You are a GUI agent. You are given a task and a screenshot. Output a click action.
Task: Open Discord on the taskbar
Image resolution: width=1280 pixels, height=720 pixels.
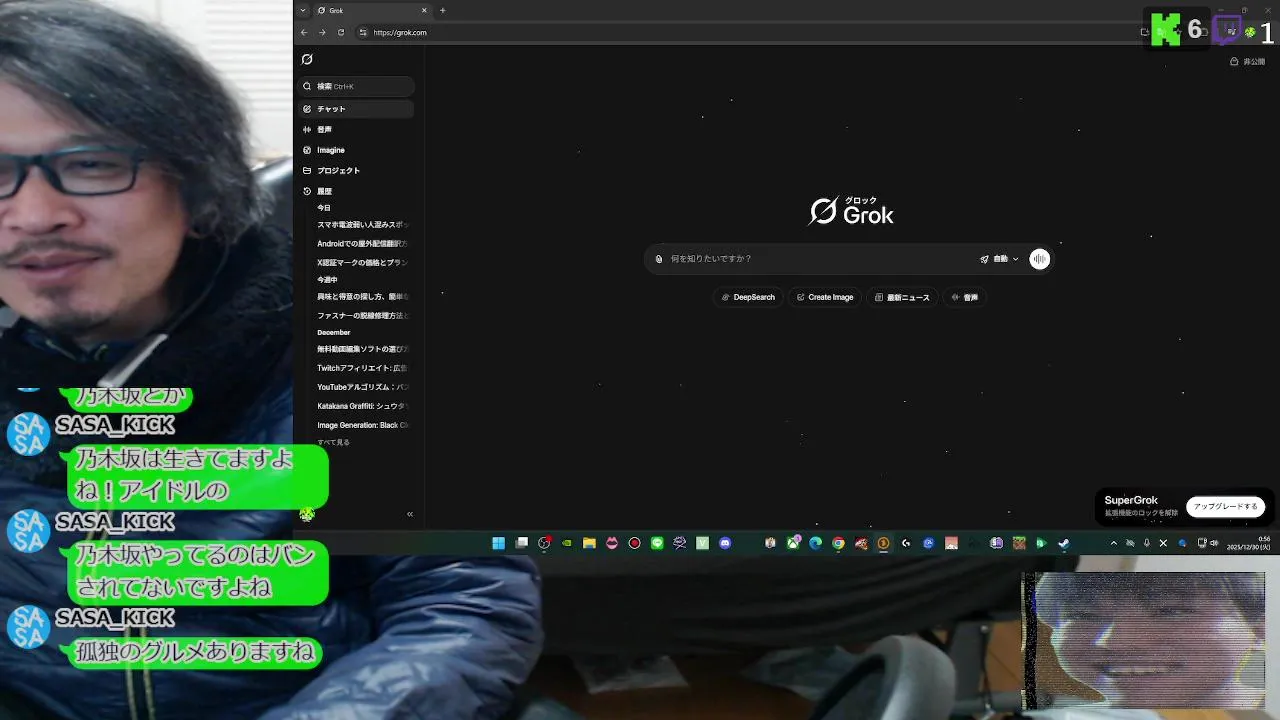pos(725,543)
